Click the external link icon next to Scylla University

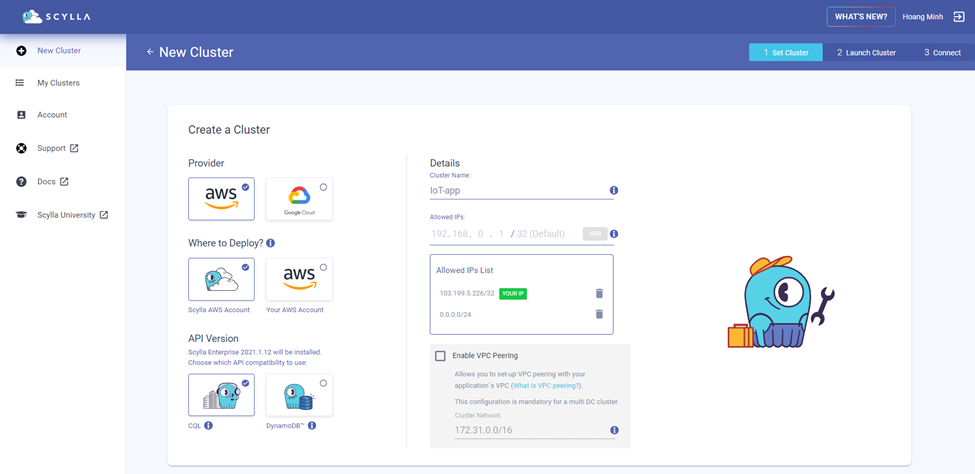click(x=104, y=215)
